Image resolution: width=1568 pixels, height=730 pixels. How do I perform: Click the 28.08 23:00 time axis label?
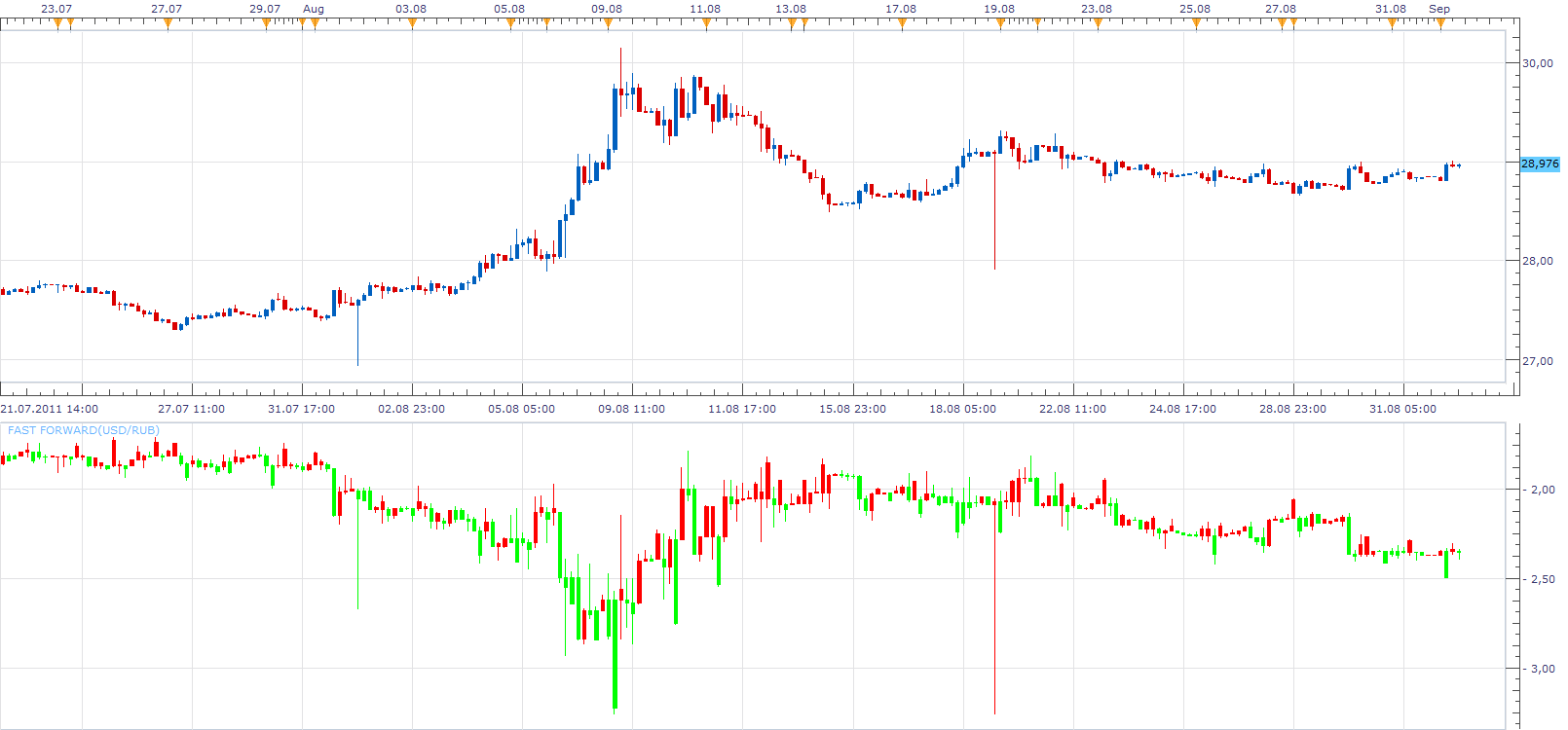(1292, 409)
